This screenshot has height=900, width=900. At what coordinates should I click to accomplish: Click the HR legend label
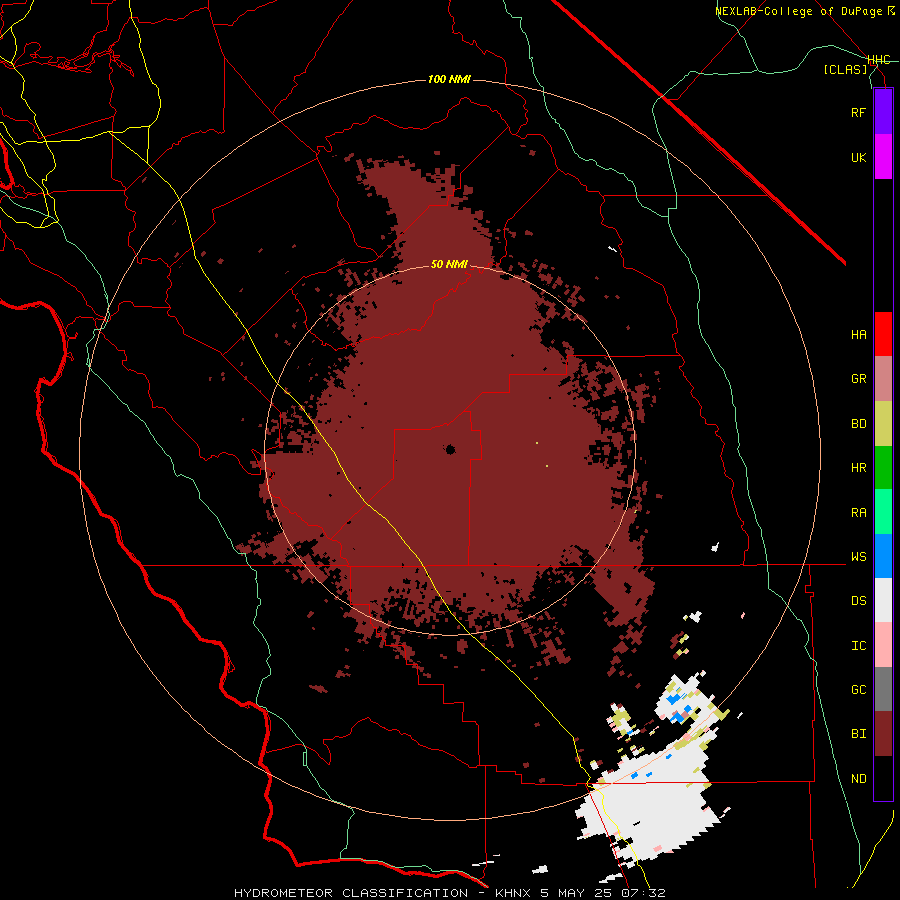(858, 468)
